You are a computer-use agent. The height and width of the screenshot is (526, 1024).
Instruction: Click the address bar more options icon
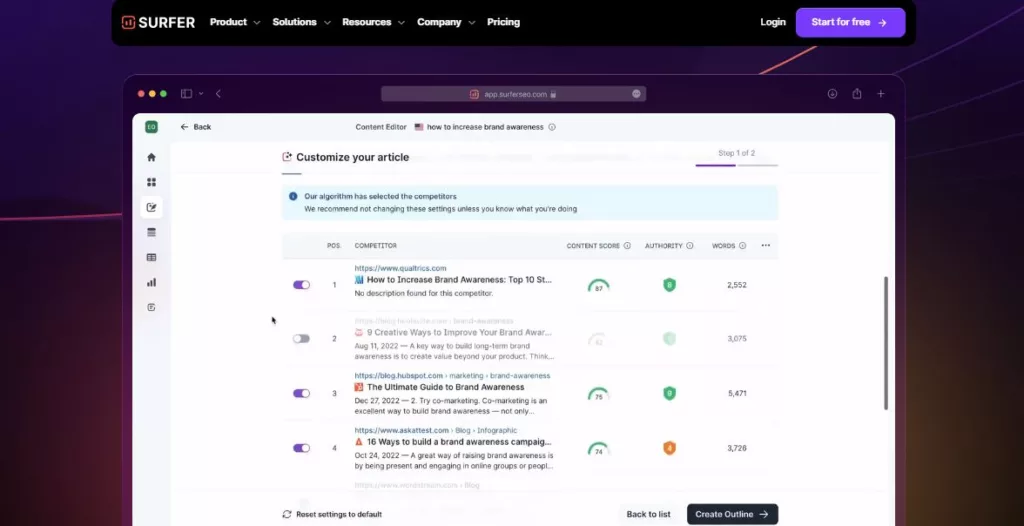click(x=636, y=94)
